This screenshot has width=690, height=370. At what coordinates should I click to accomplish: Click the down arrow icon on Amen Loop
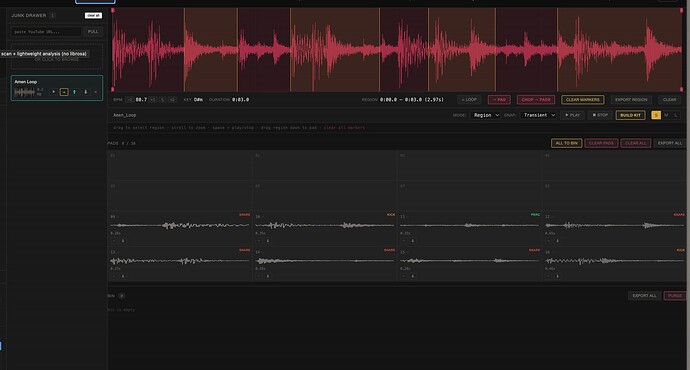[x=85, y=92]
